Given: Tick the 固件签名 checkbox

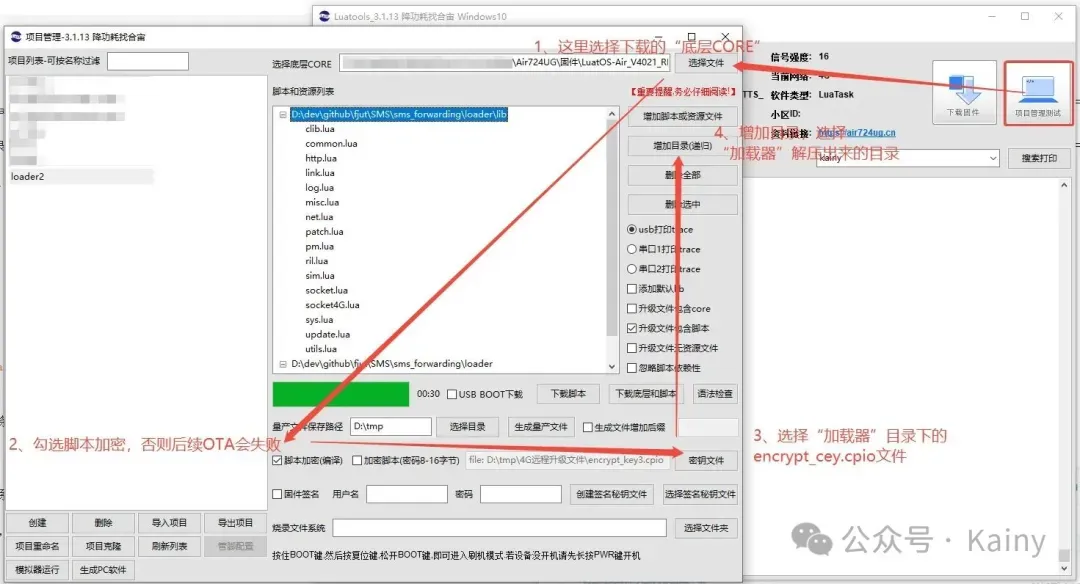Looking at the screenshot, I should coord(277,494).
